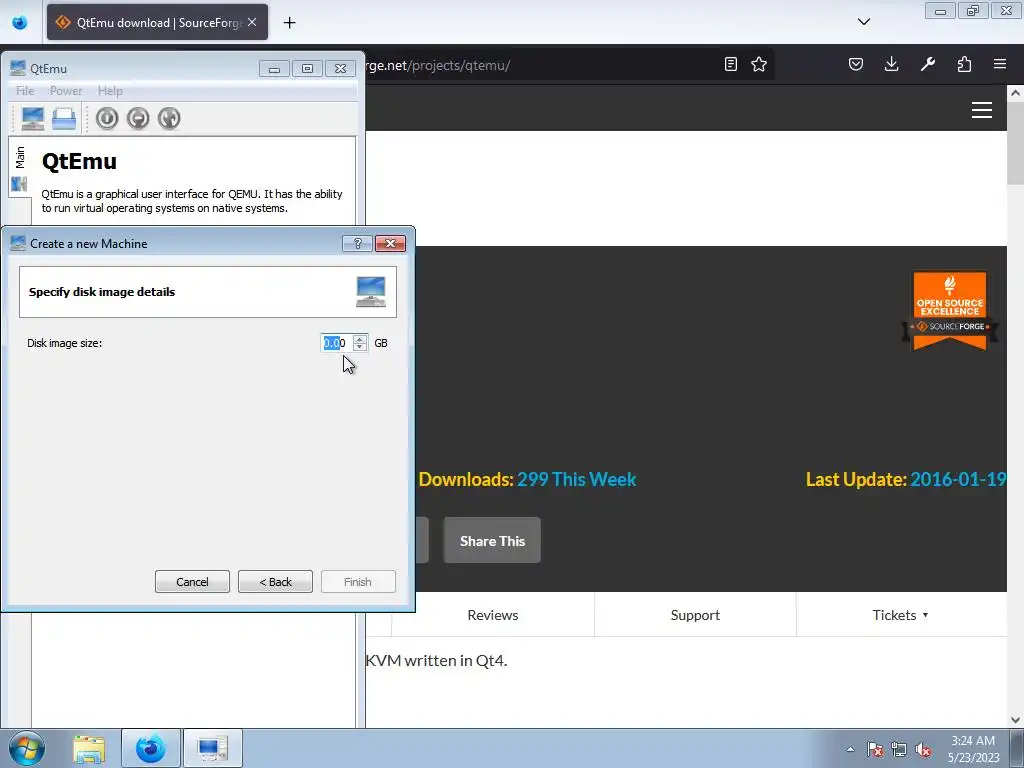Click the open machine icon in QtEmu toolbar
The width and height of the screenshot is (1024, 768).
click(x=64, y=118)
